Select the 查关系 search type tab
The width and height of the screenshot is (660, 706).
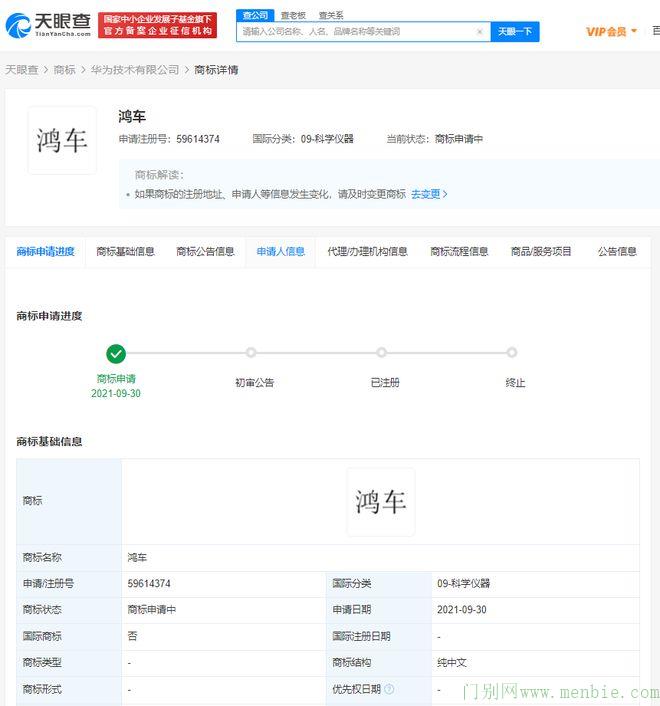(x=331, y=15)
